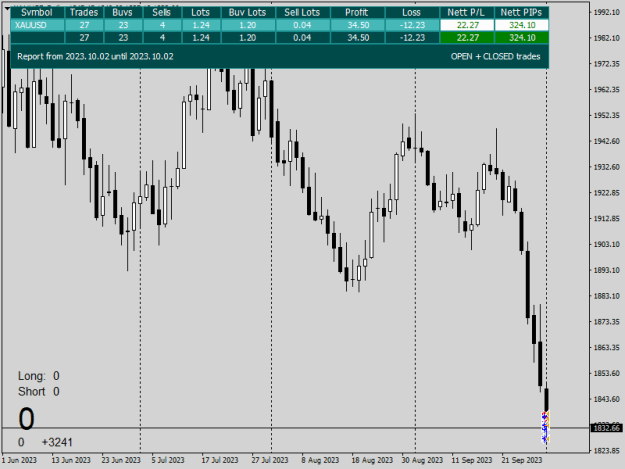Click the Nett PIPs column header
This screenshot has width=625, height=469.
pyautogui.click(x=521, y=12)
